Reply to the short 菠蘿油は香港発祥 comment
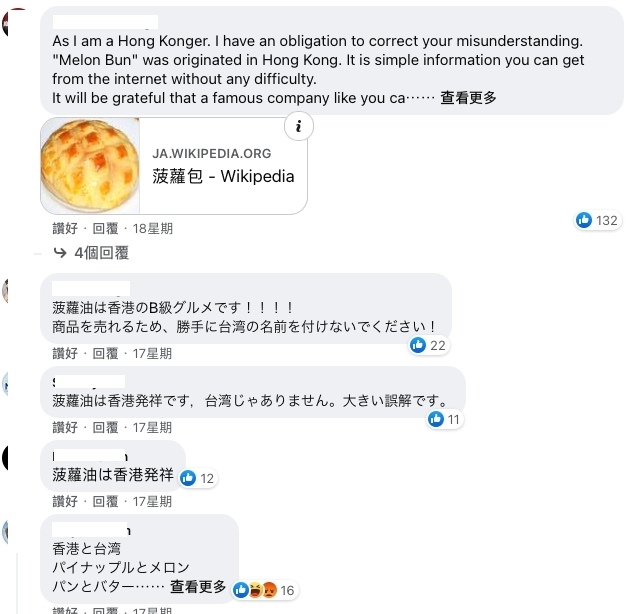 (x=105, y=501)
